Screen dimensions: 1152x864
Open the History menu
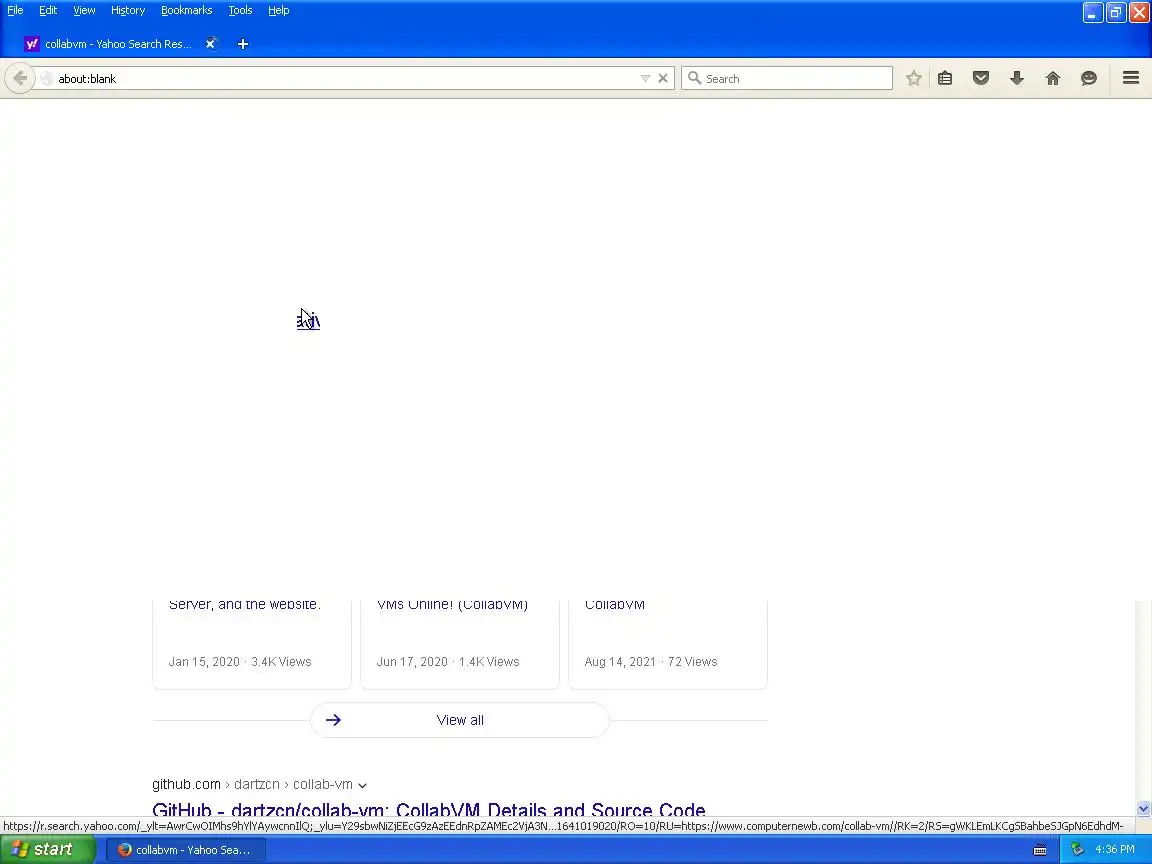(x=128, y=10)
